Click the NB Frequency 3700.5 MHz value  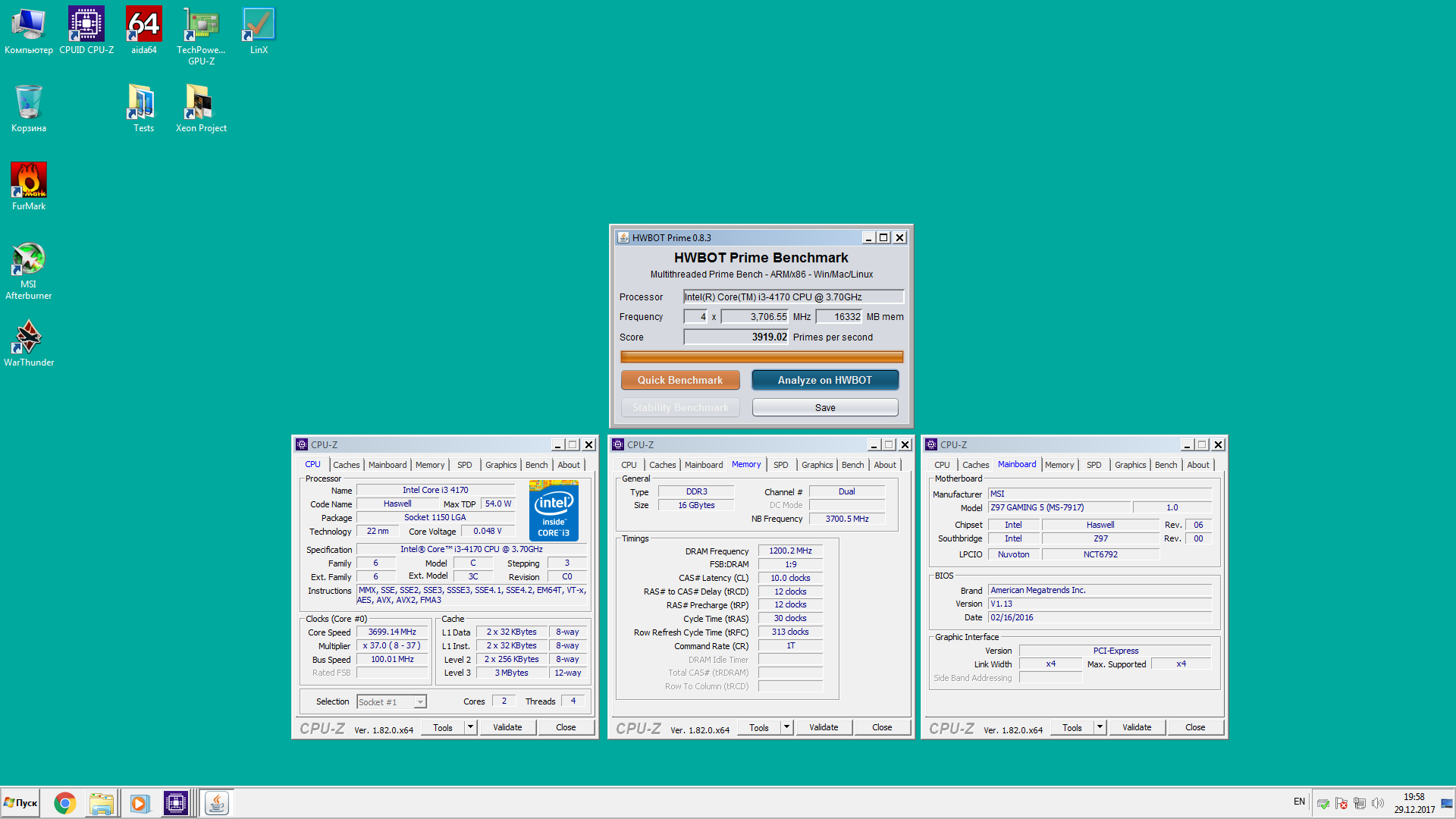pyautogui.click(x=847, y=519)
